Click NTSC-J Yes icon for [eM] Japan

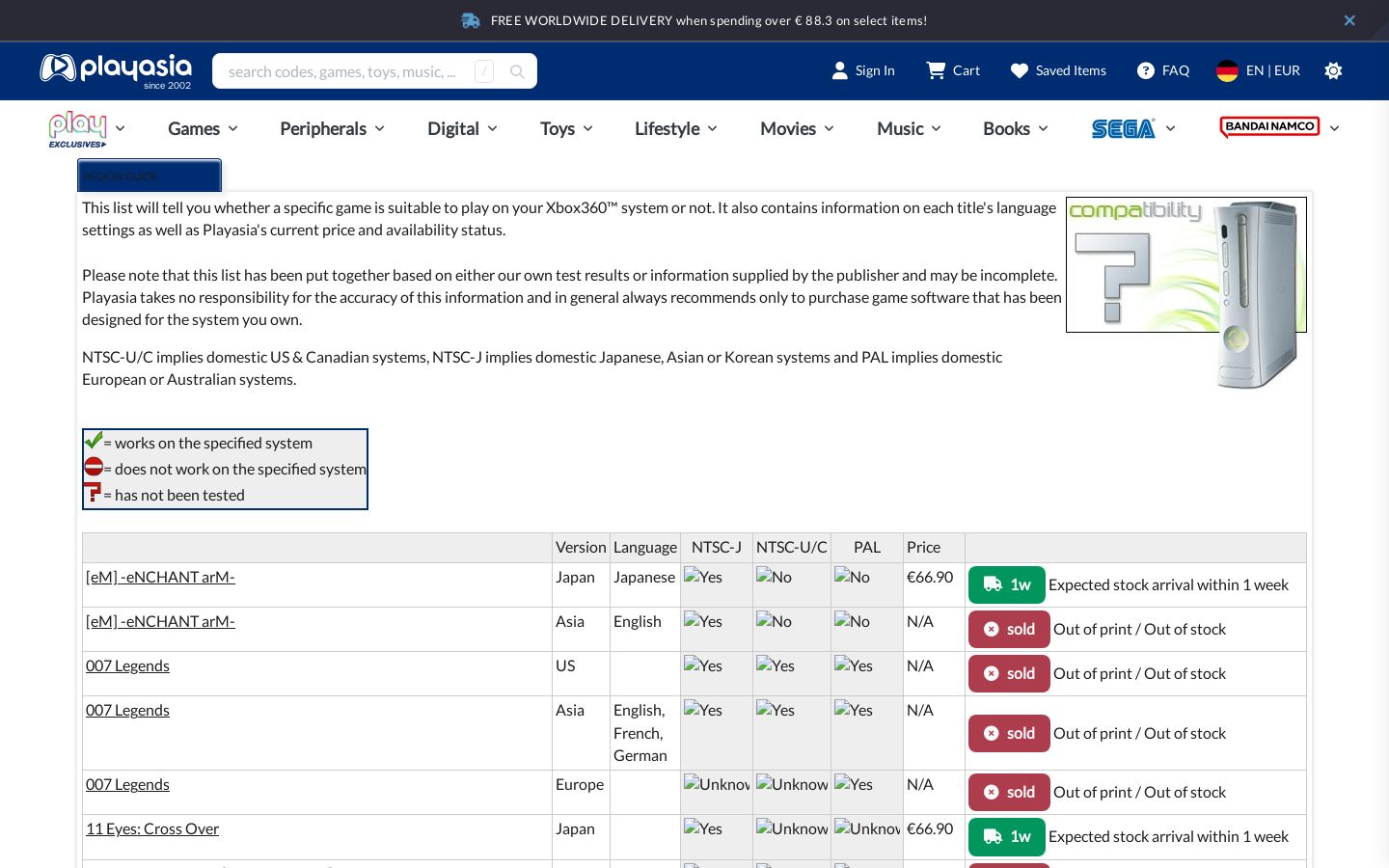(x=703, y=577)
